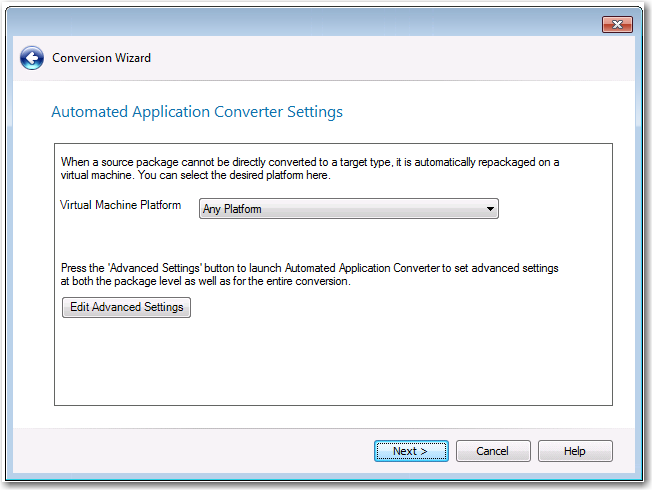Open the Virtual Machine Platform dropdown
Viewport: 652px width, 490px height.
[348, 209]
